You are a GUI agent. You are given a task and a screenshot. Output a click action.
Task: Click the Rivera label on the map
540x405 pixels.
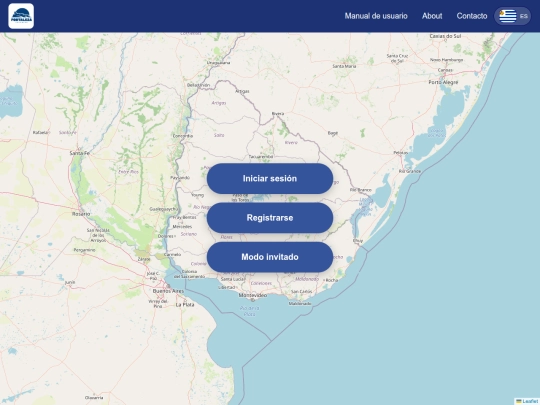pos(278,113)
